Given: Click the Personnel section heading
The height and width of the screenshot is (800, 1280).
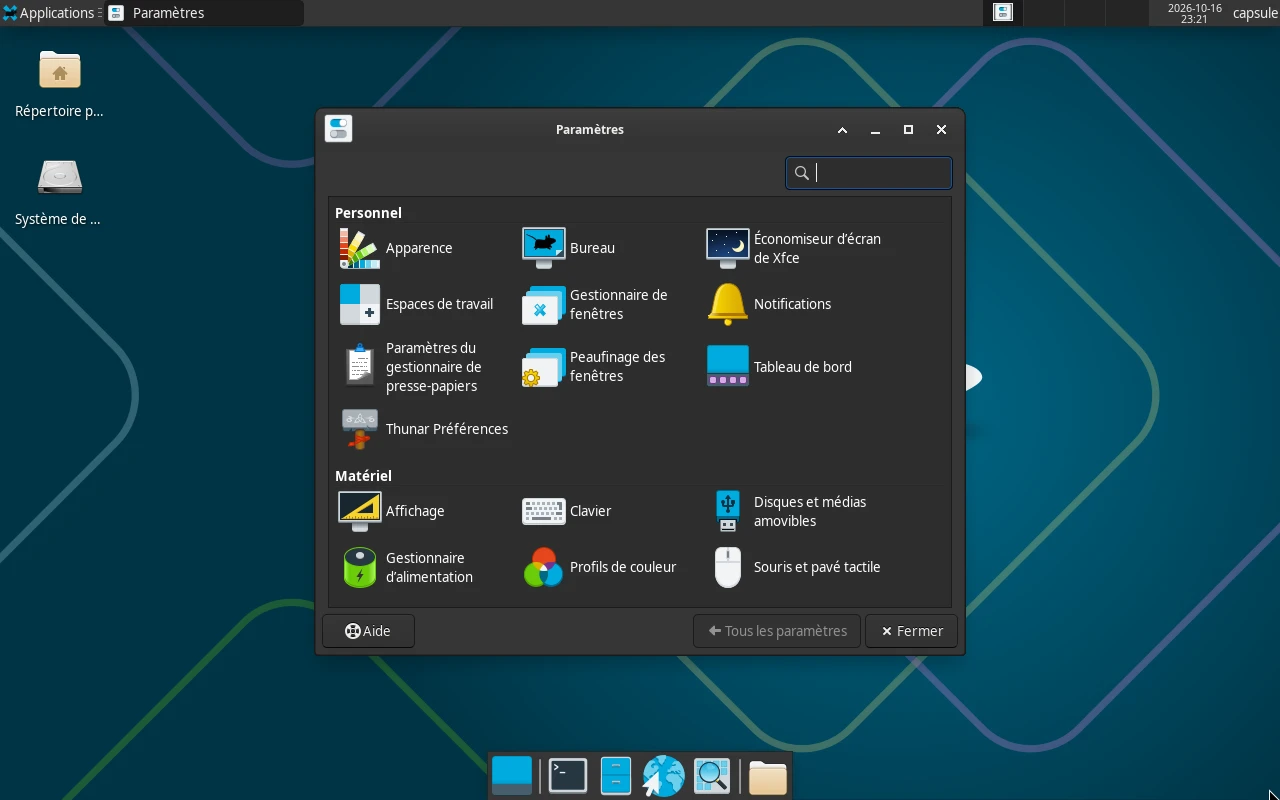Looking at the screenshot, I should pos(368,213).
